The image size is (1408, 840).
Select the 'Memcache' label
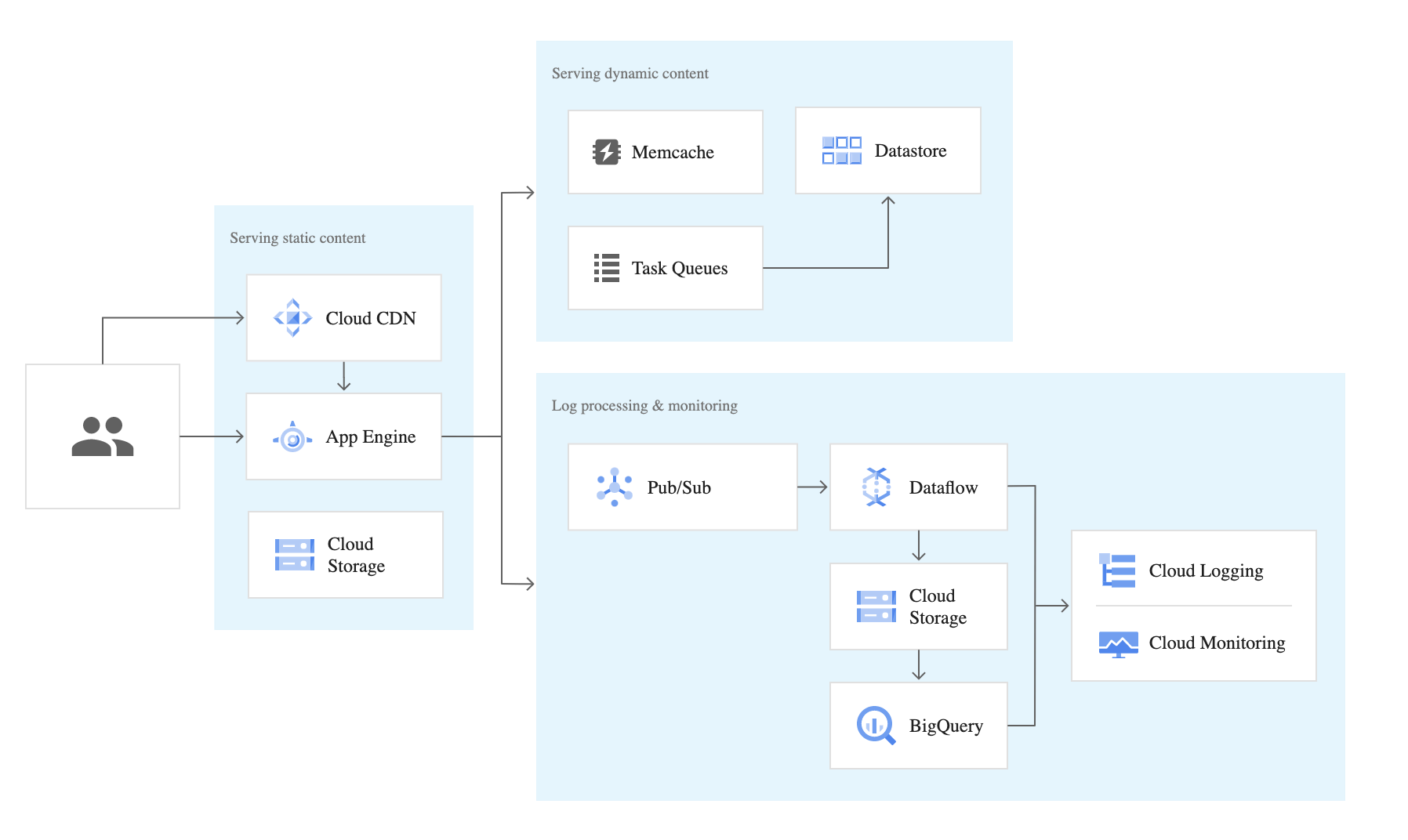coord(673,152)
